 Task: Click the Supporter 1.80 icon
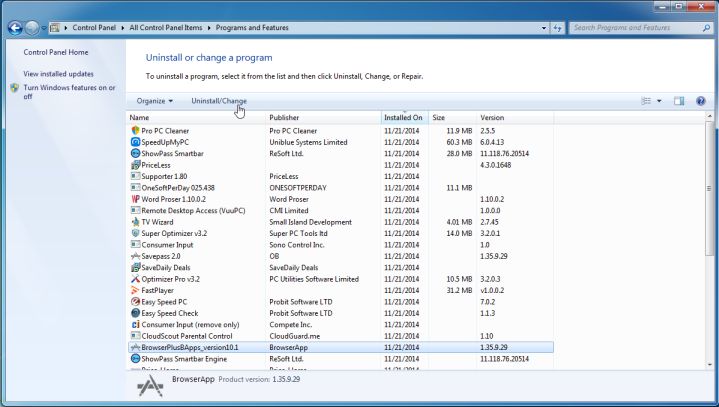coord(135,176)
